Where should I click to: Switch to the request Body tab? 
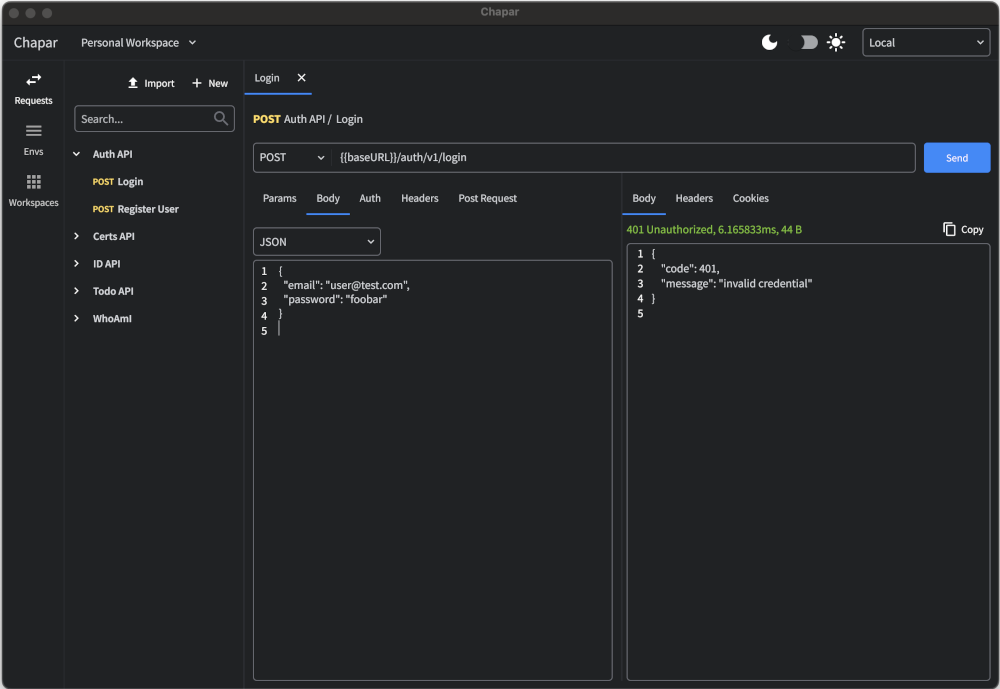coord(328,198)
